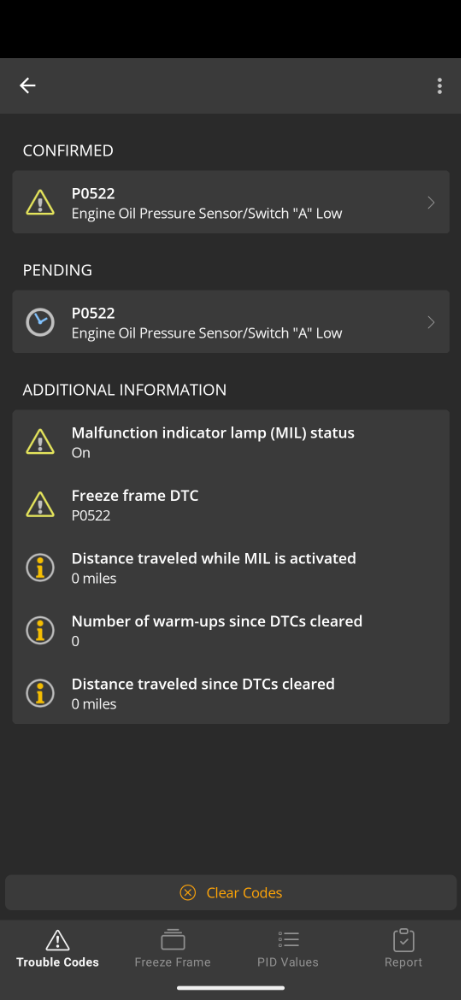Select the Malfunction indicator lamp status row
The width and height of the screenshot is (461, 1000).
coord(231,442)
